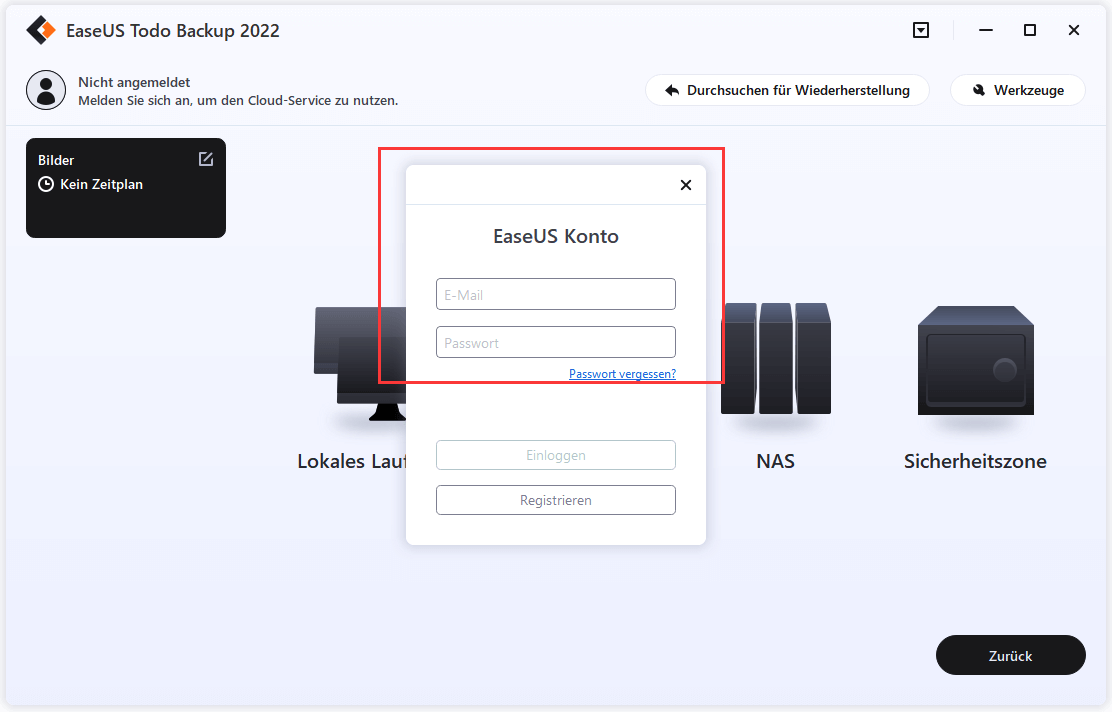This screenshot has height=712, width=1112.
Task: Click the user avatar icon
Action: click(x=46, y=90)
